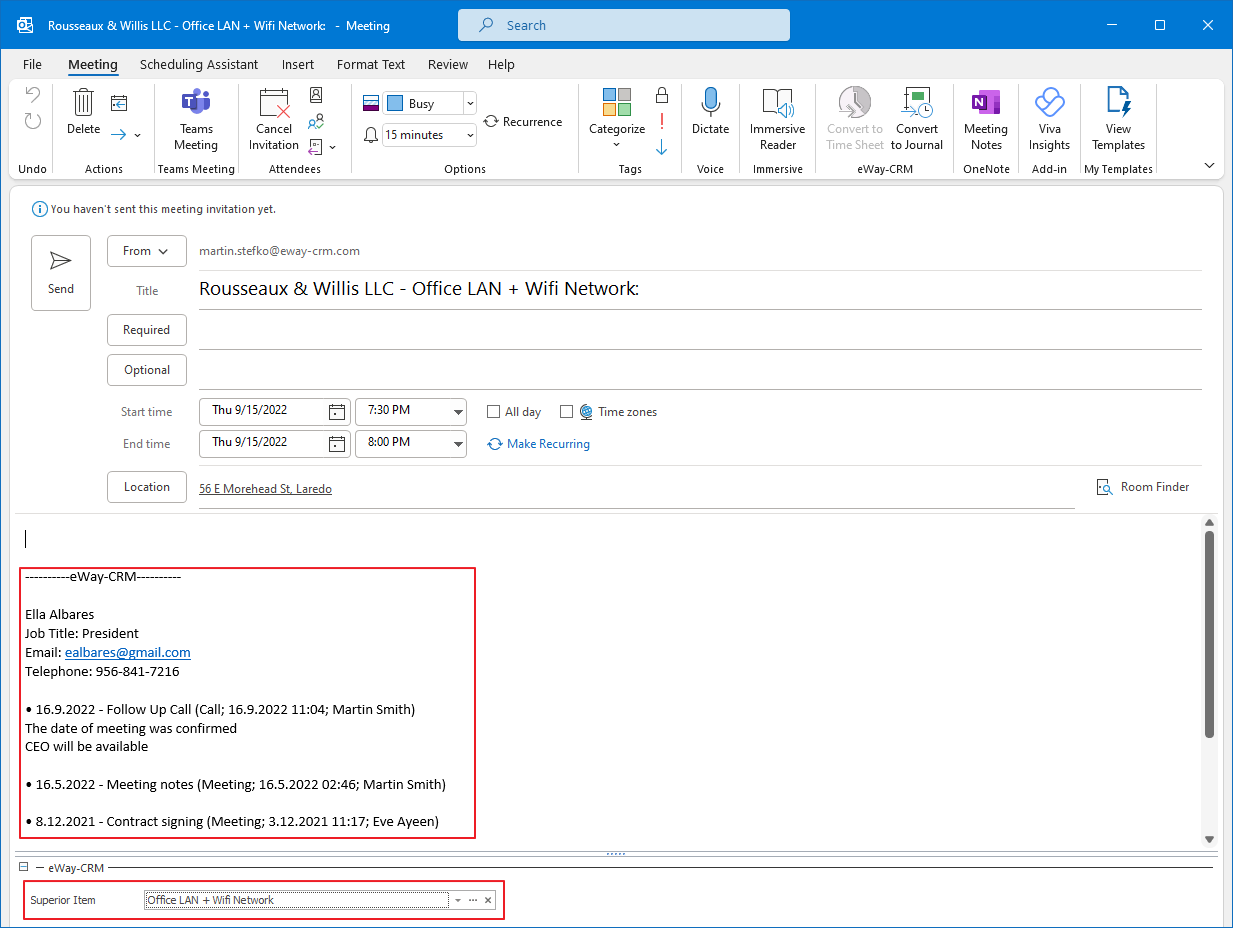The height and width of the screenshot is (928, 1233).
Task: Click the Make Recurring link
Action: click(x=539, y=444)
